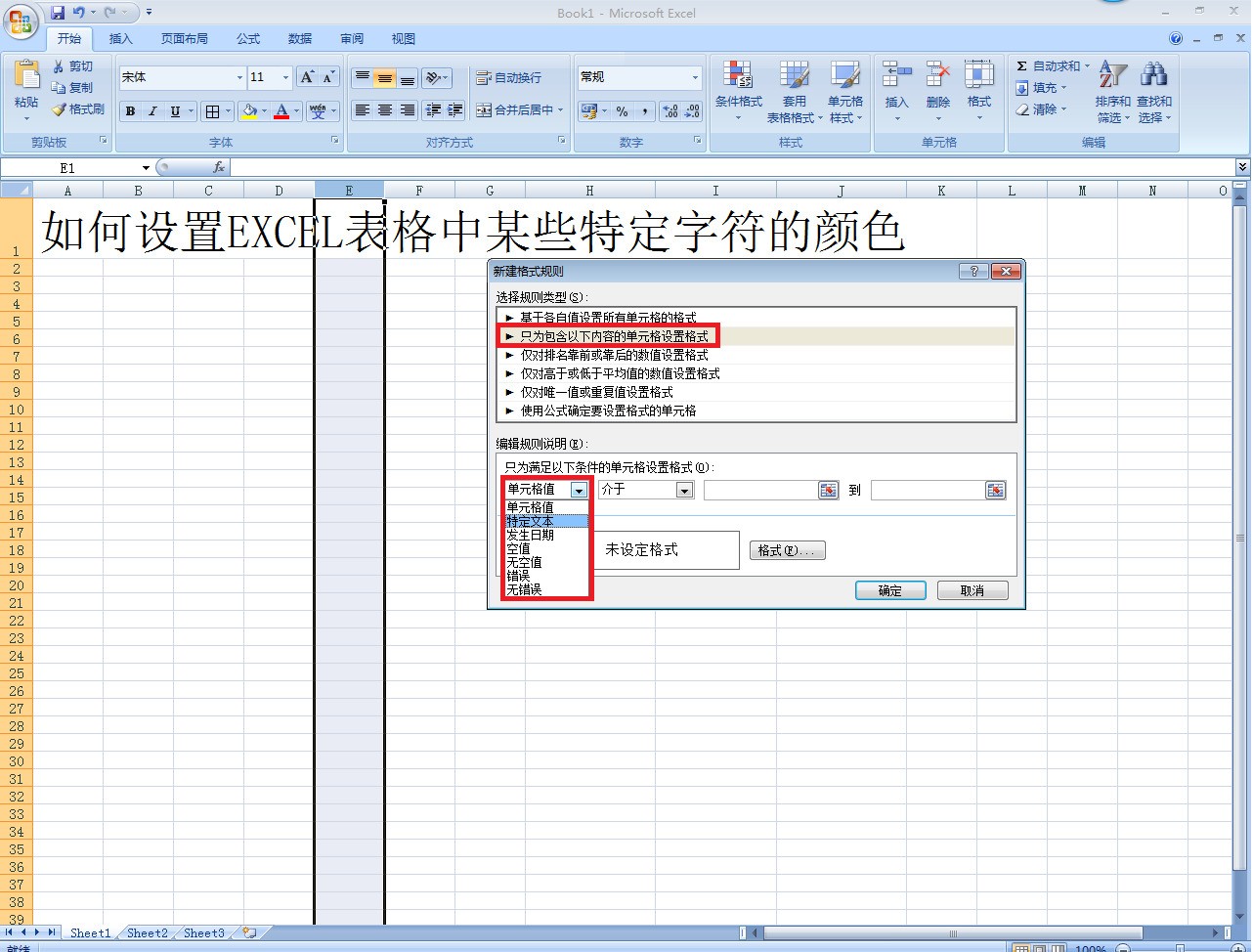Image resolution: width=1253 pixels, height=952 pixels.
Task: Open Format as Table (套用表格格式)
Action: [x=794, y=91]
